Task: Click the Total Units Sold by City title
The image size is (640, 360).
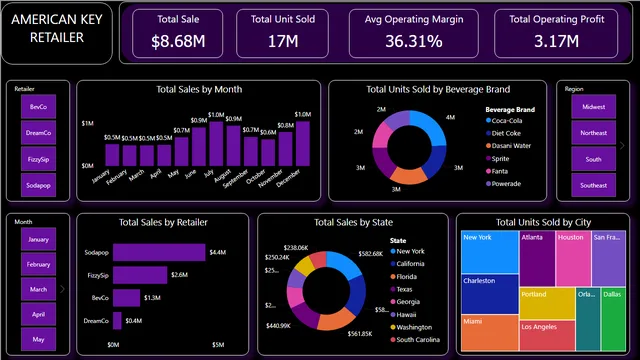Action: 543,222
